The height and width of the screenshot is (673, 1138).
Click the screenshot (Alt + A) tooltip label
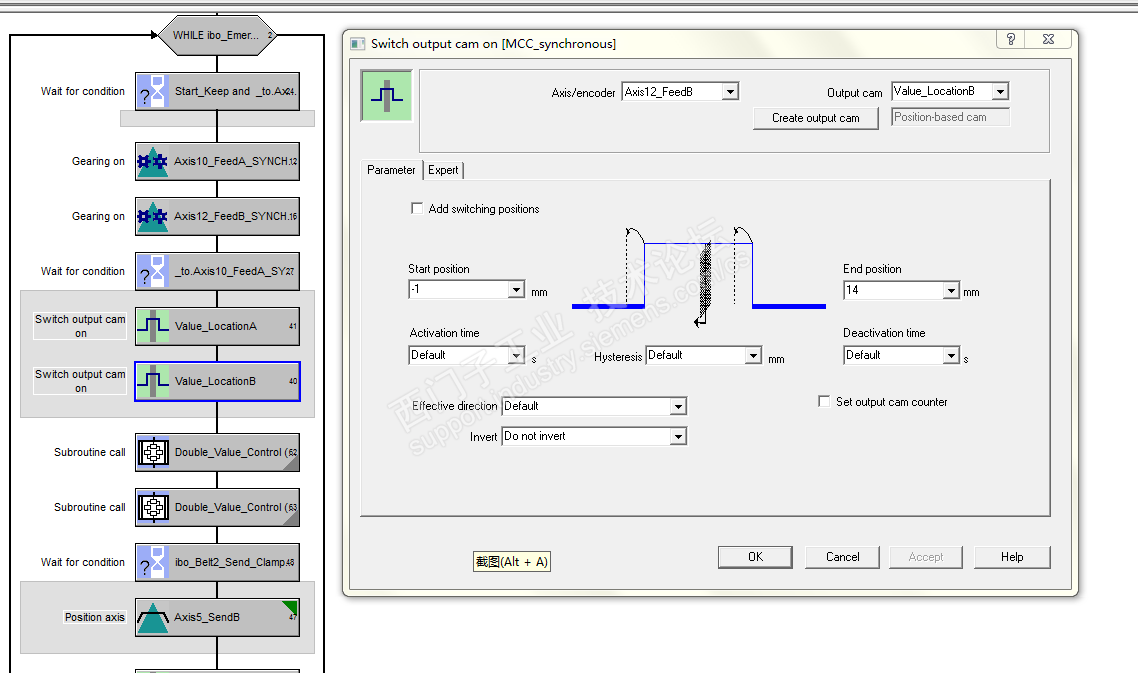[x=512, y=561]
